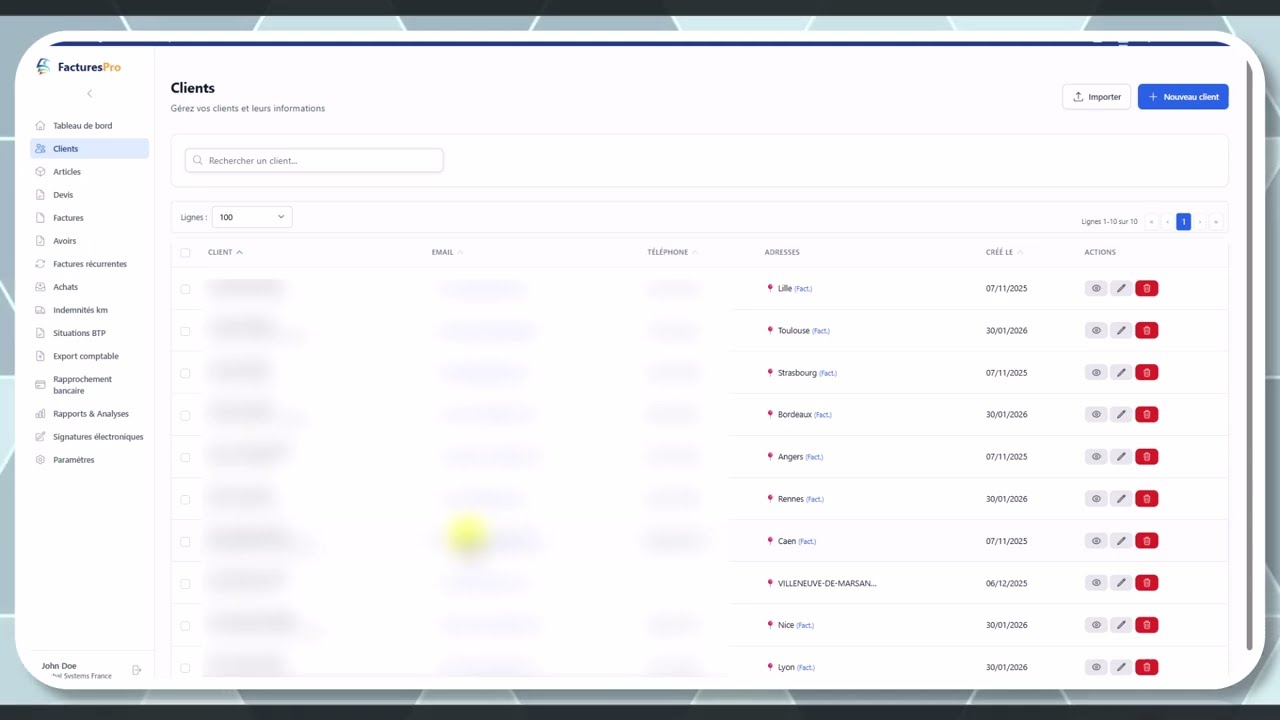This screenshot has height=720, width=1280.
Task: Open Situations BTP page
Action: tap(89, 333)
